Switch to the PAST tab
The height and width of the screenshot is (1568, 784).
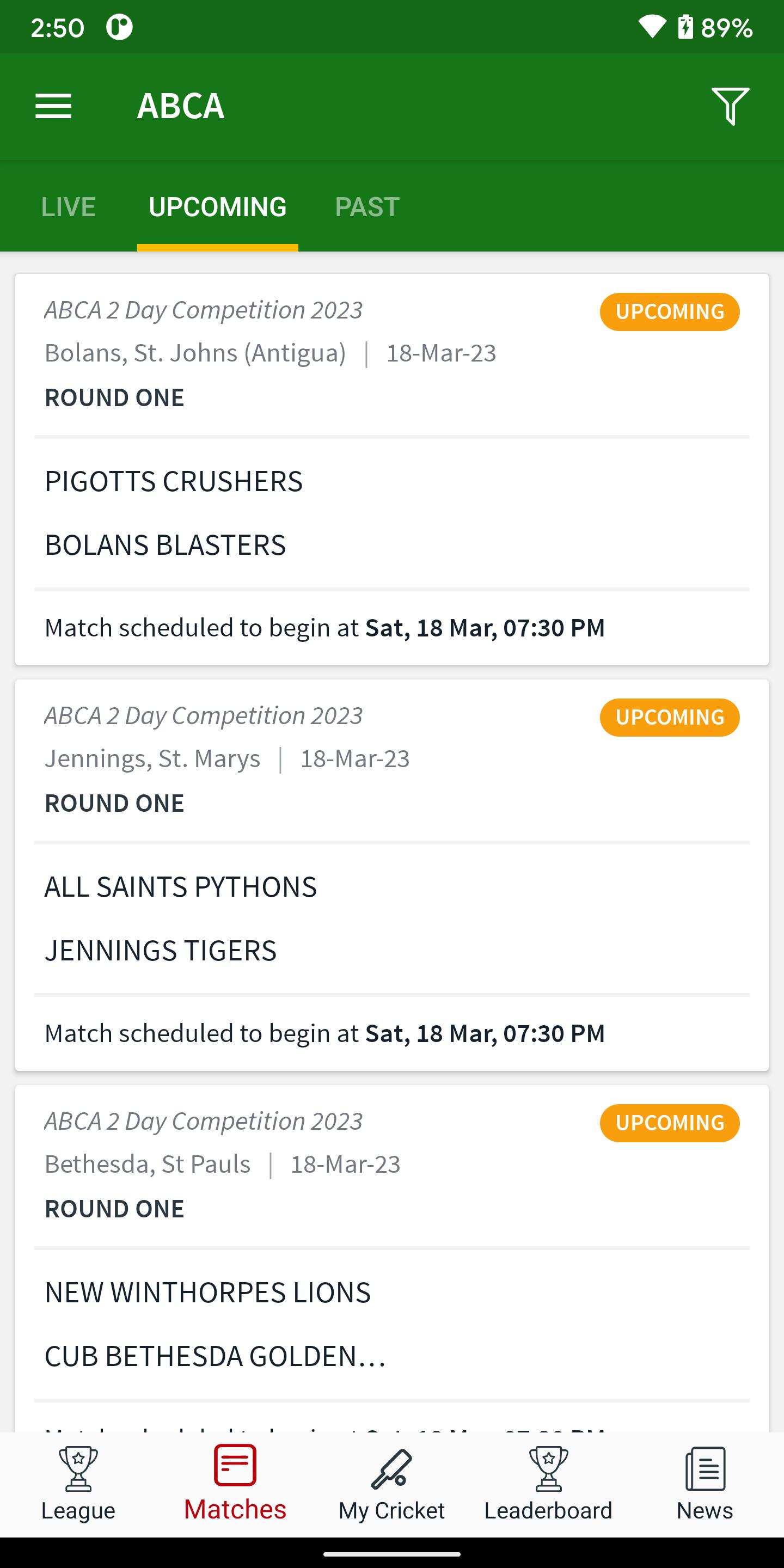pos(367,207)
